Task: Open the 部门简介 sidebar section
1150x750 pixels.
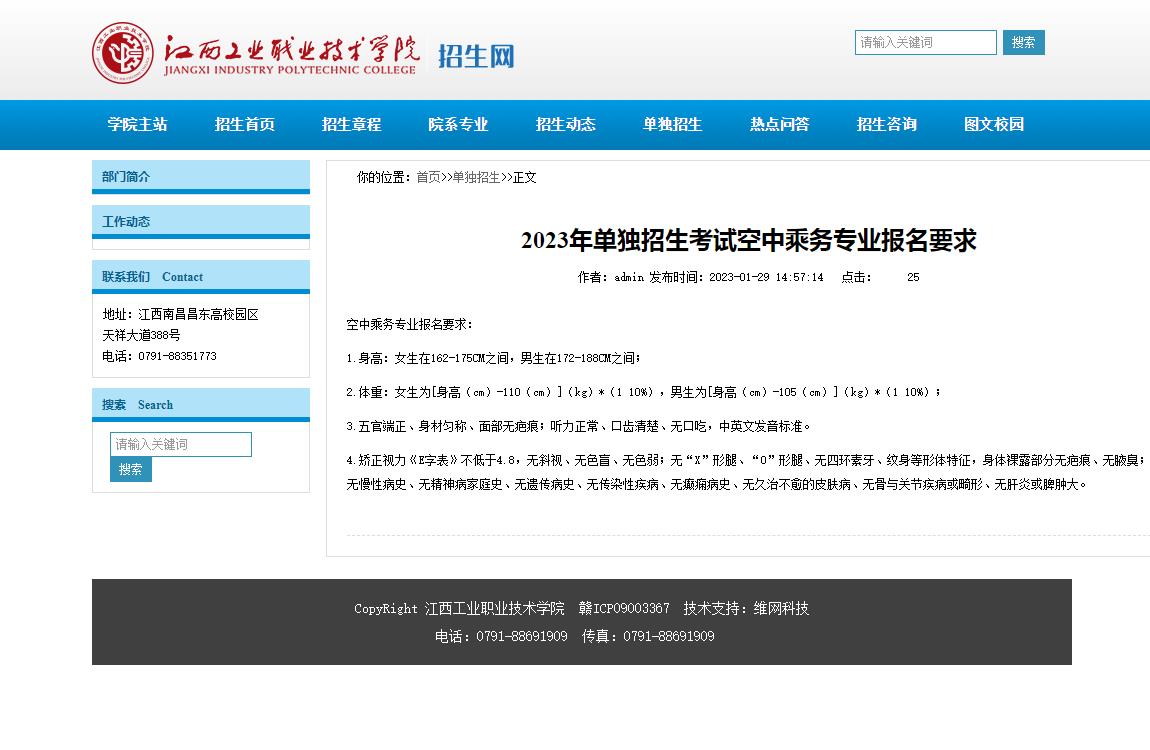Action: point(126,177)
